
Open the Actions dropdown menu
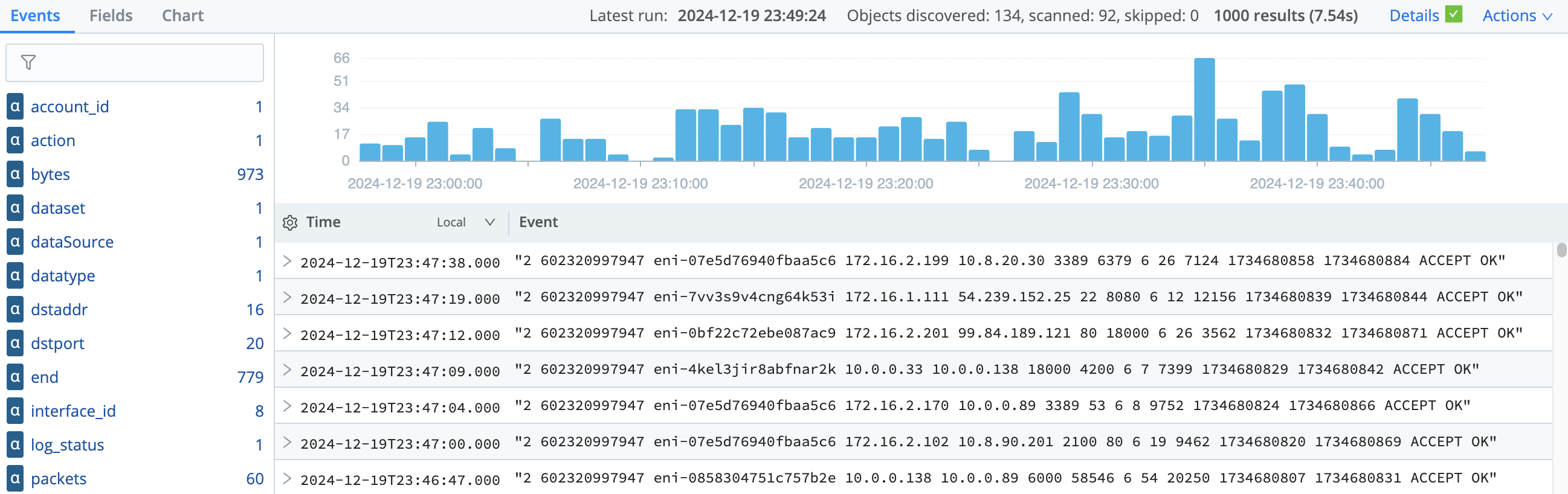pos(1516,16)
